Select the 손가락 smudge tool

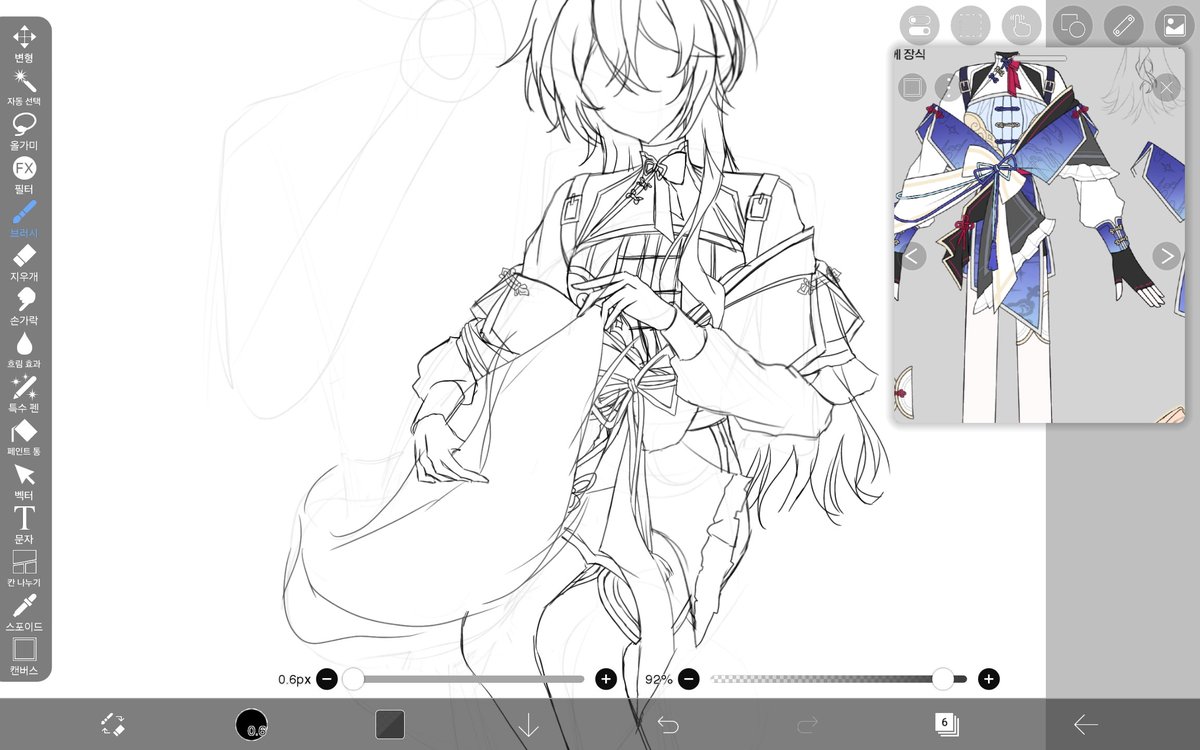click(x=24, y=306)
